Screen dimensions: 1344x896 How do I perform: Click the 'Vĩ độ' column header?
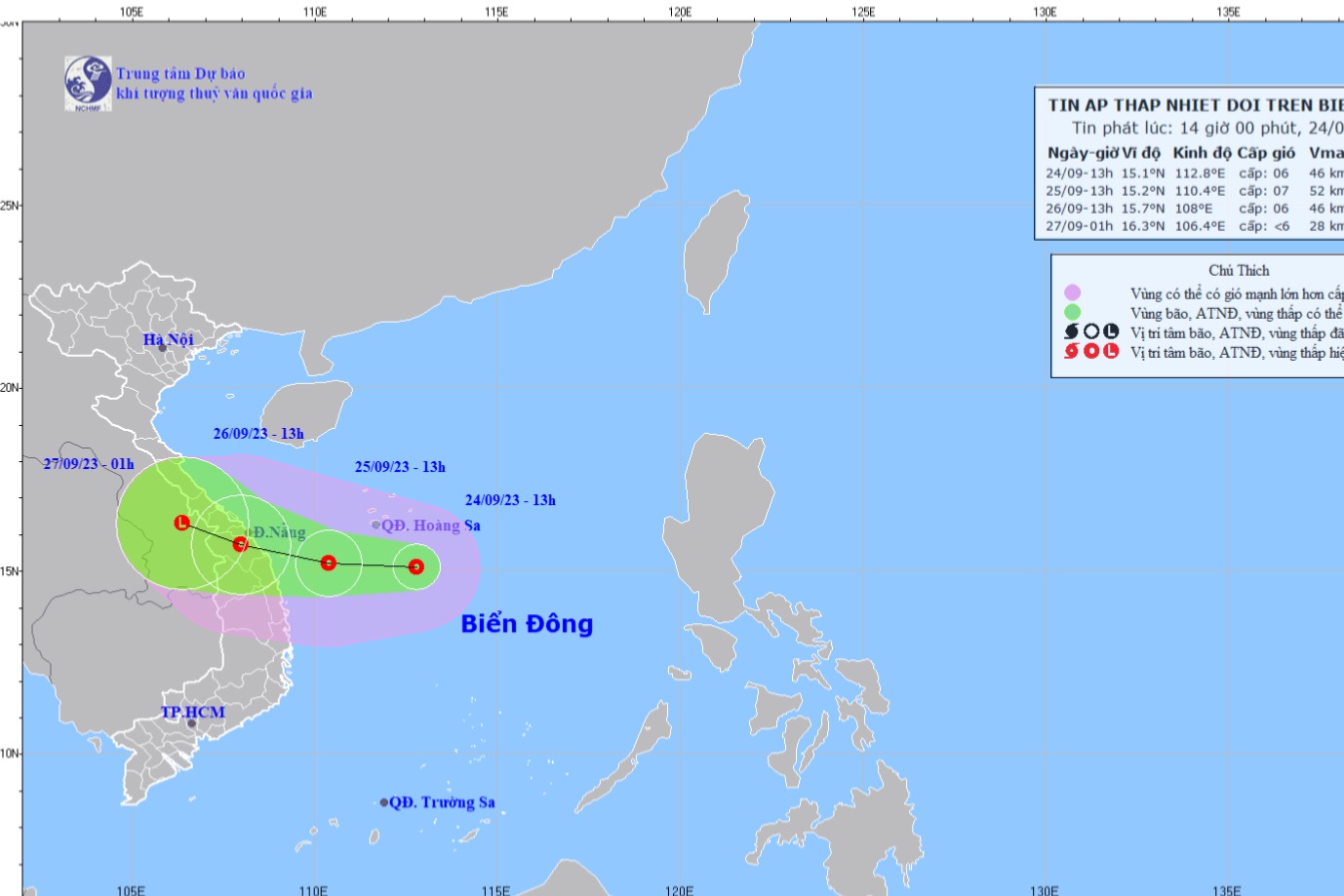[x=1141, y=153]
